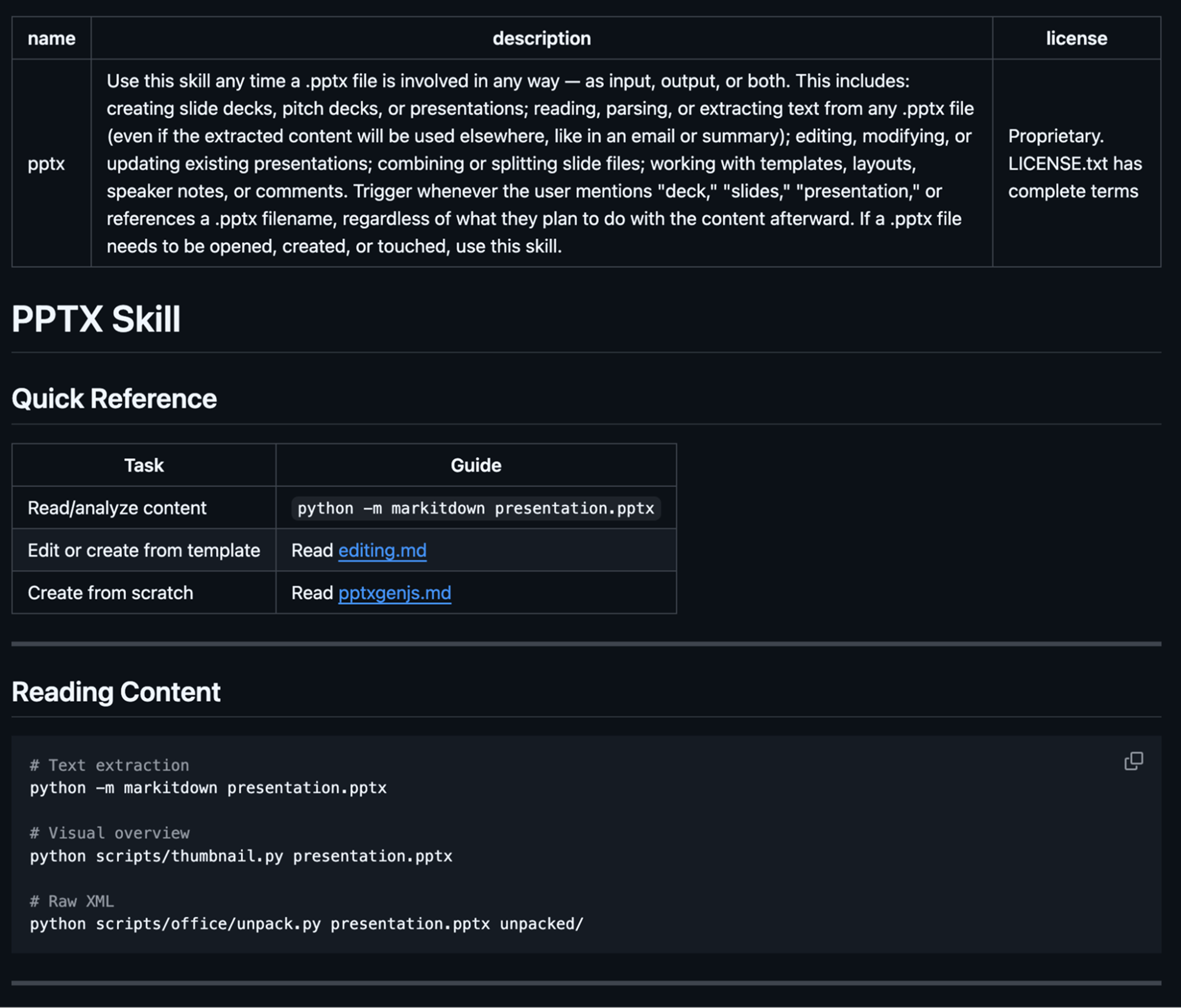Click the Reading Content heading
The height and width of the screenshot is (1008, 1181).
tap(116, 692)
